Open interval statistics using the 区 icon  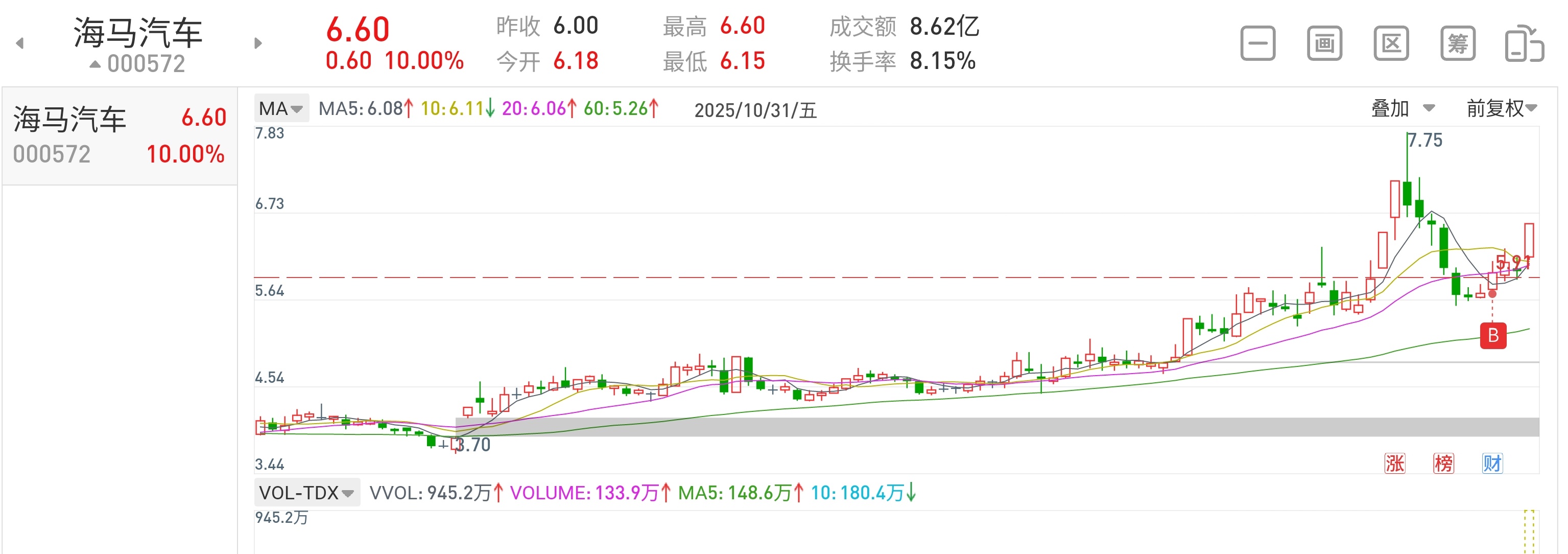(1392, 42)
